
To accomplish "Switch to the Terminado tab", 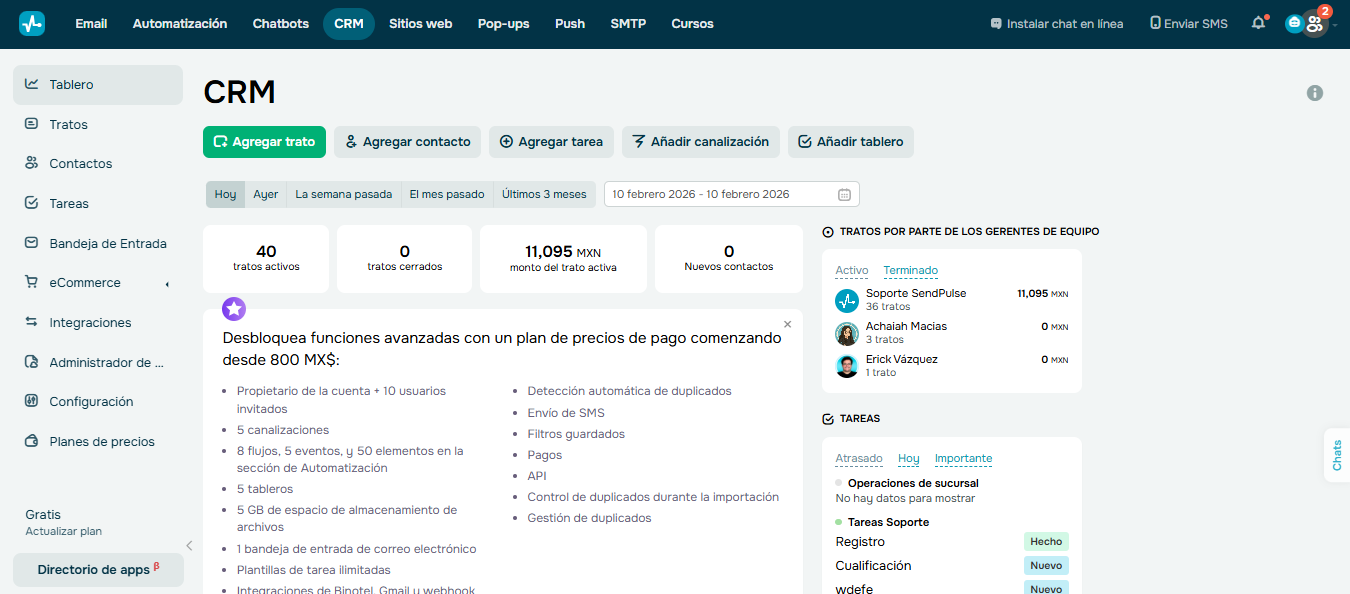I will 910,270.
